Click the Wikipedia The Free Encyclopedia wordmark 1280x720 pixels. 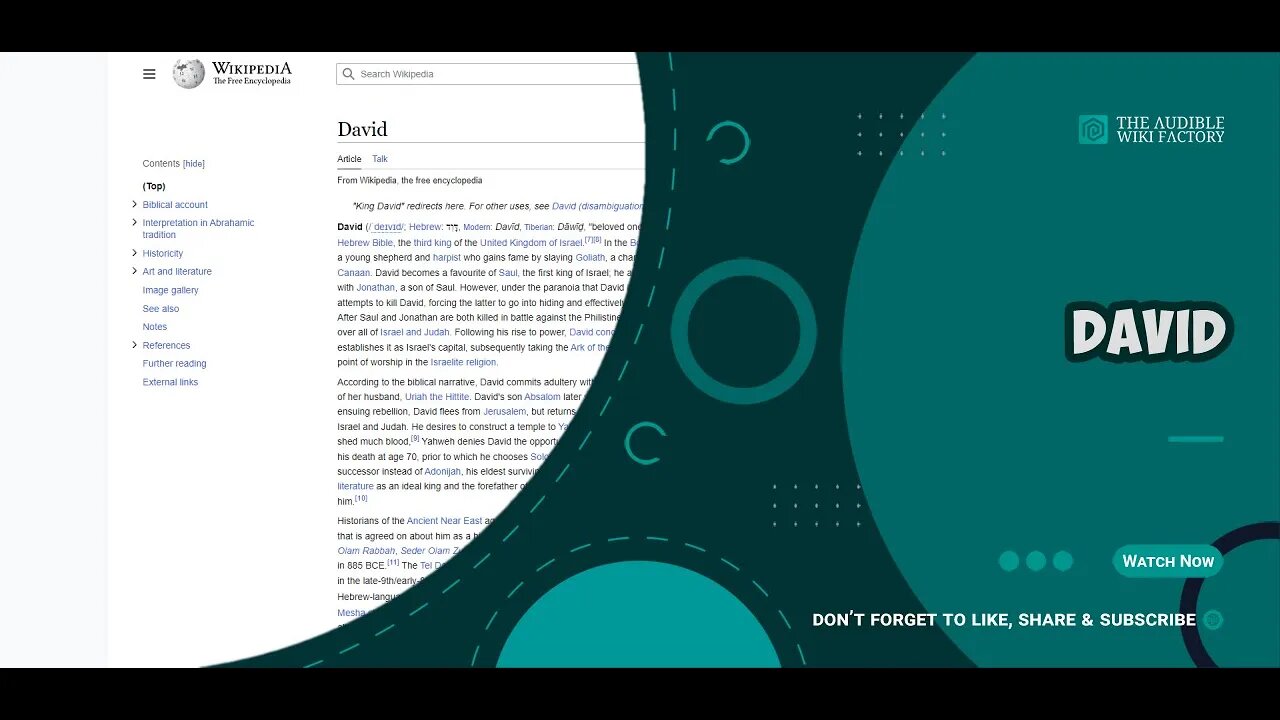click(251, 73)
